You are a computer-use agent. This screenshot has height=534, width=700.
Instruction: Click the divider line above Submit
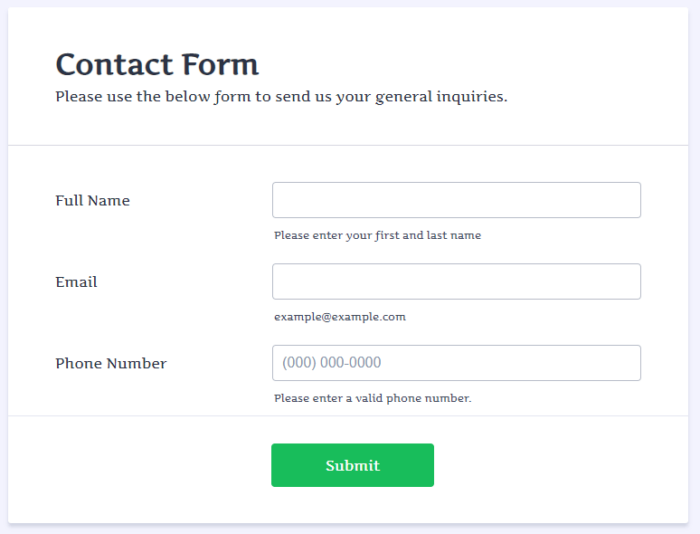(348, 415)
